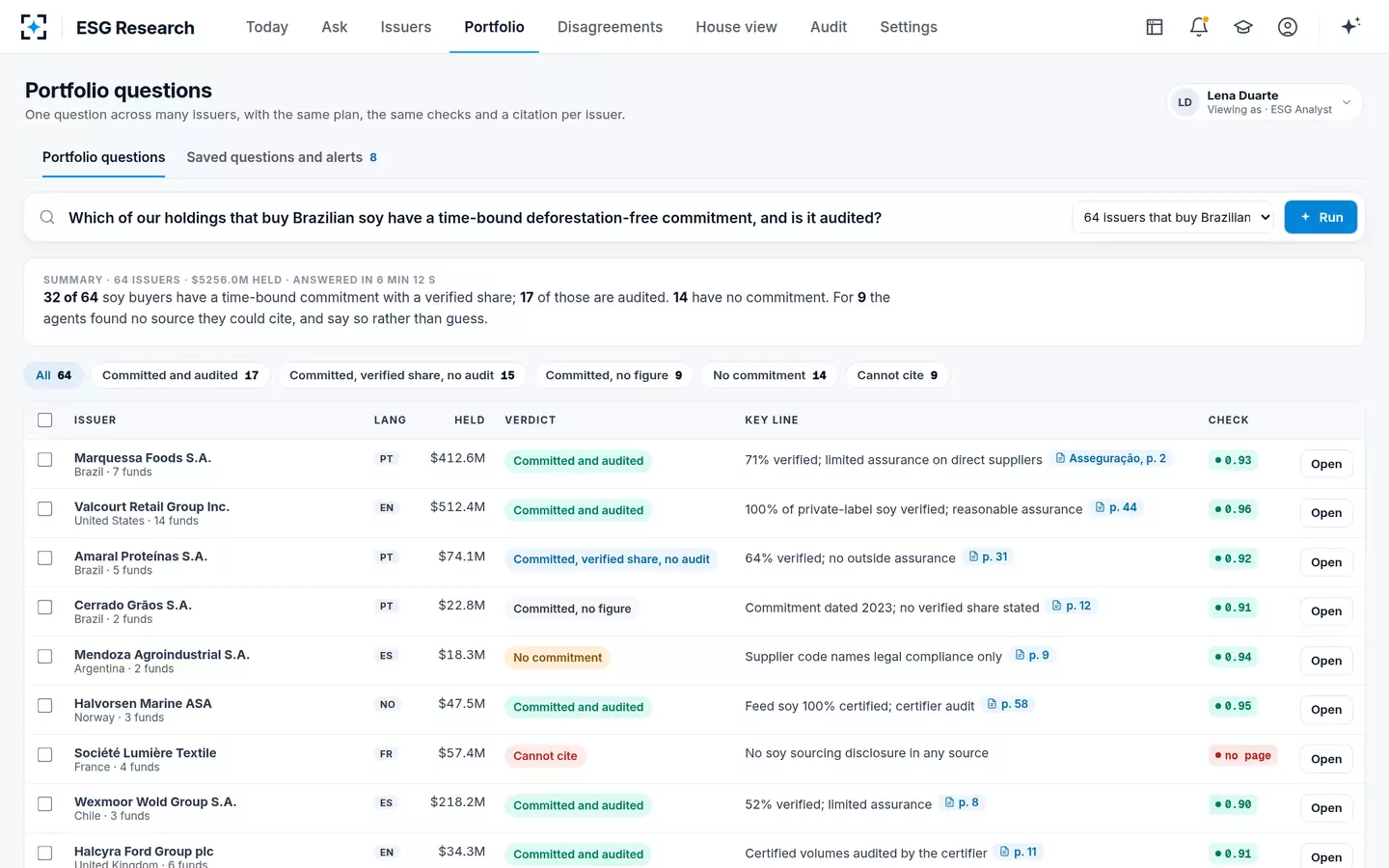Open the user account icon
The width and height of the screenshot is (1389, 868).
click(1288, 27)
